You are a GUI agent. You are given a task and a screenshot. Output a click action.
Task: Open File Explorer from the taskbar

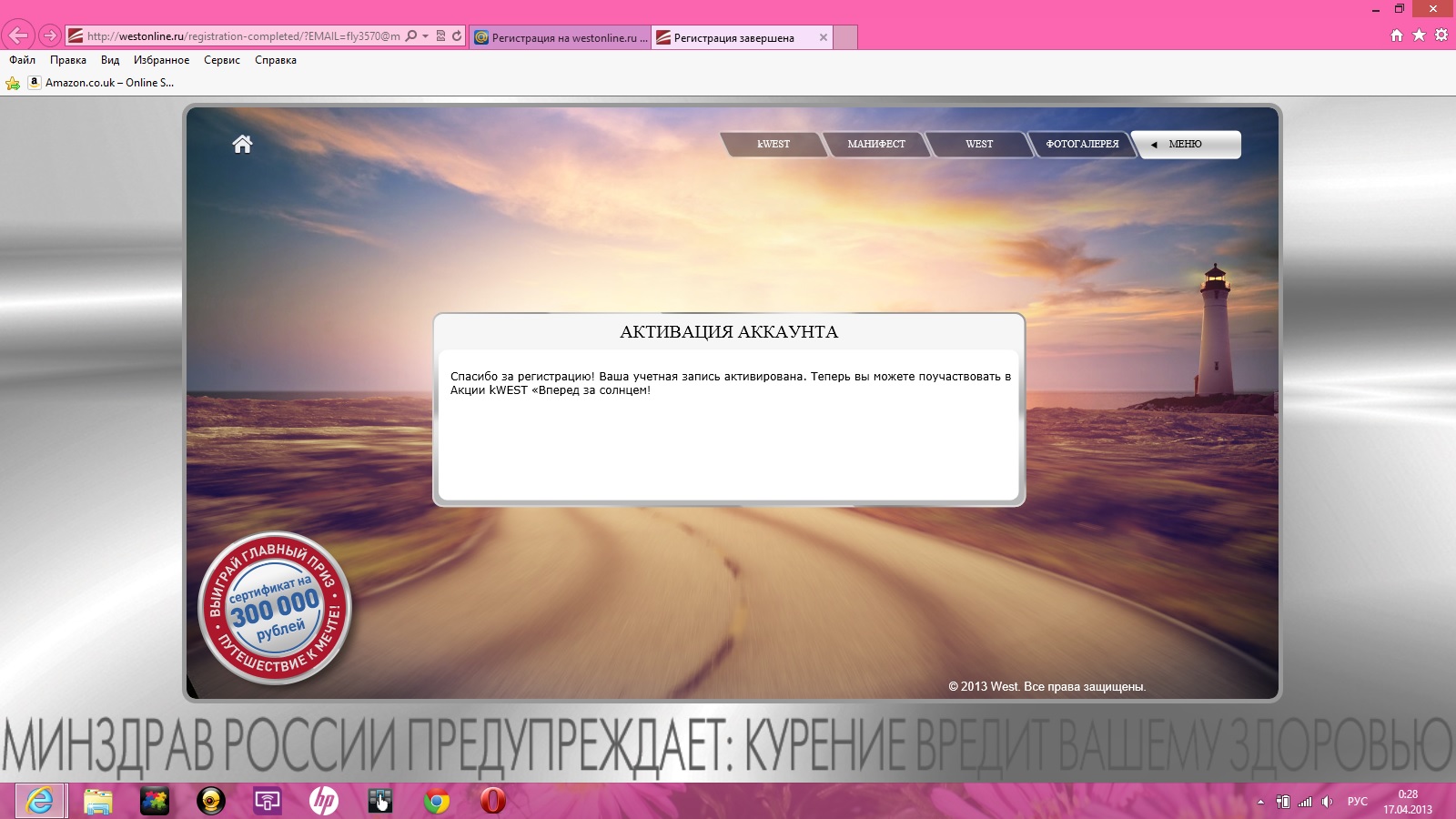(98, 801)
